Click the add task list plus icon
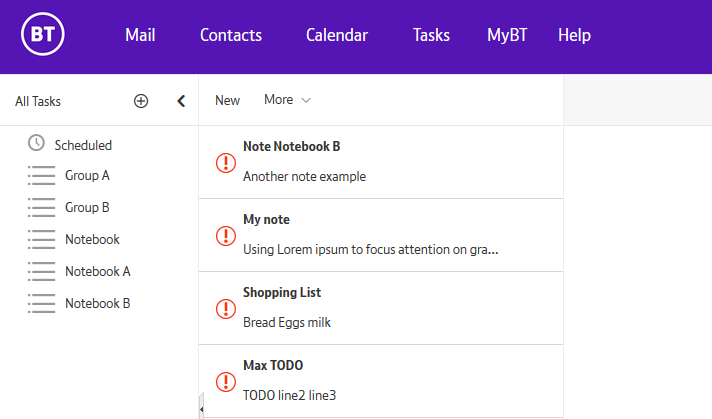The width and height of the screenshot is (712, 419). click(141, 101)
